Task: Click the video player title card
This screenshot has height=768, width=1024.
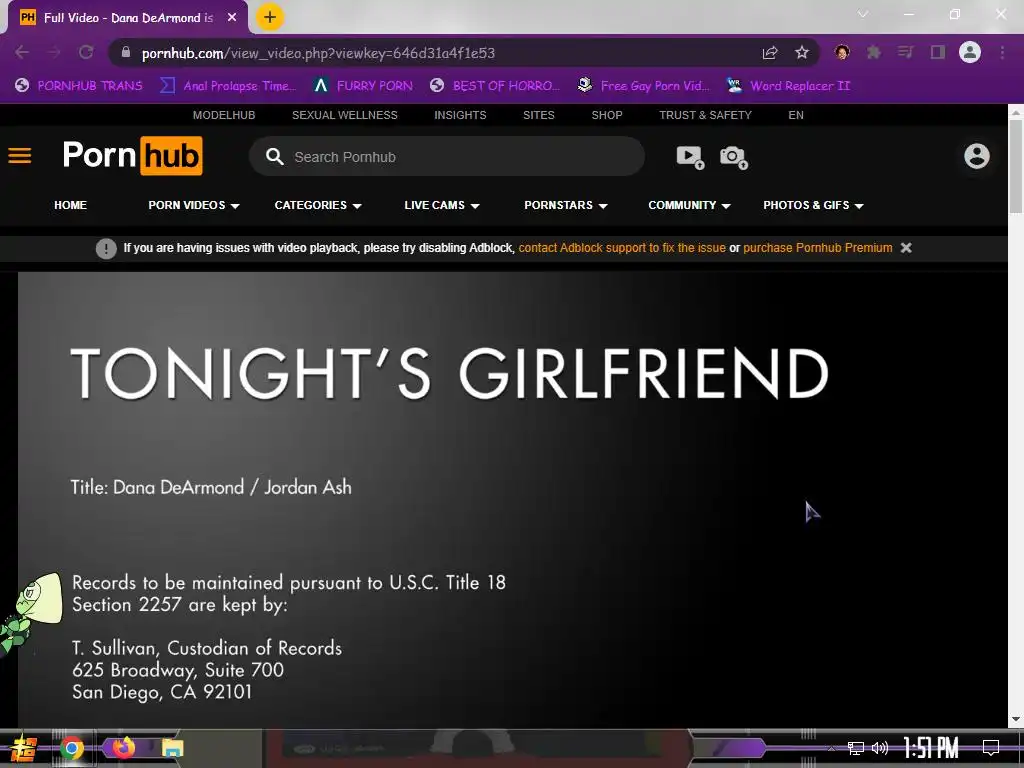Action: [513, 499]
